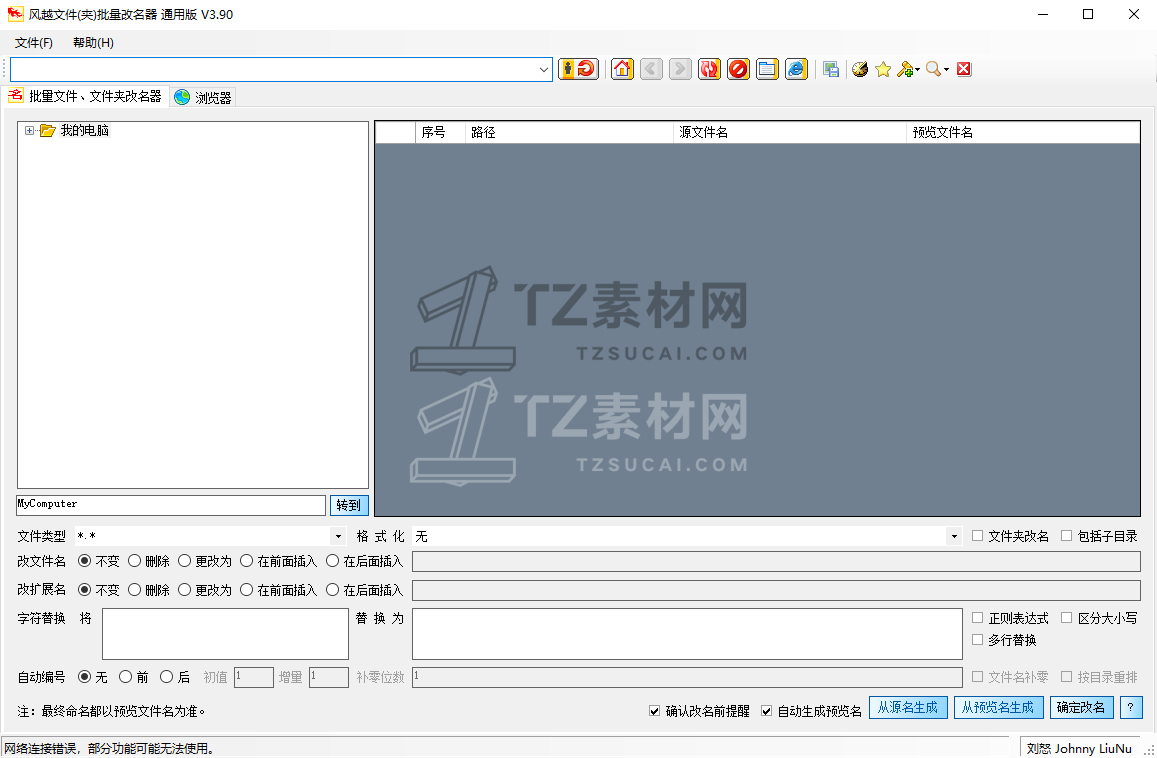
Task: Click the 预览文件名 column header
Action: coord(1023,132)
